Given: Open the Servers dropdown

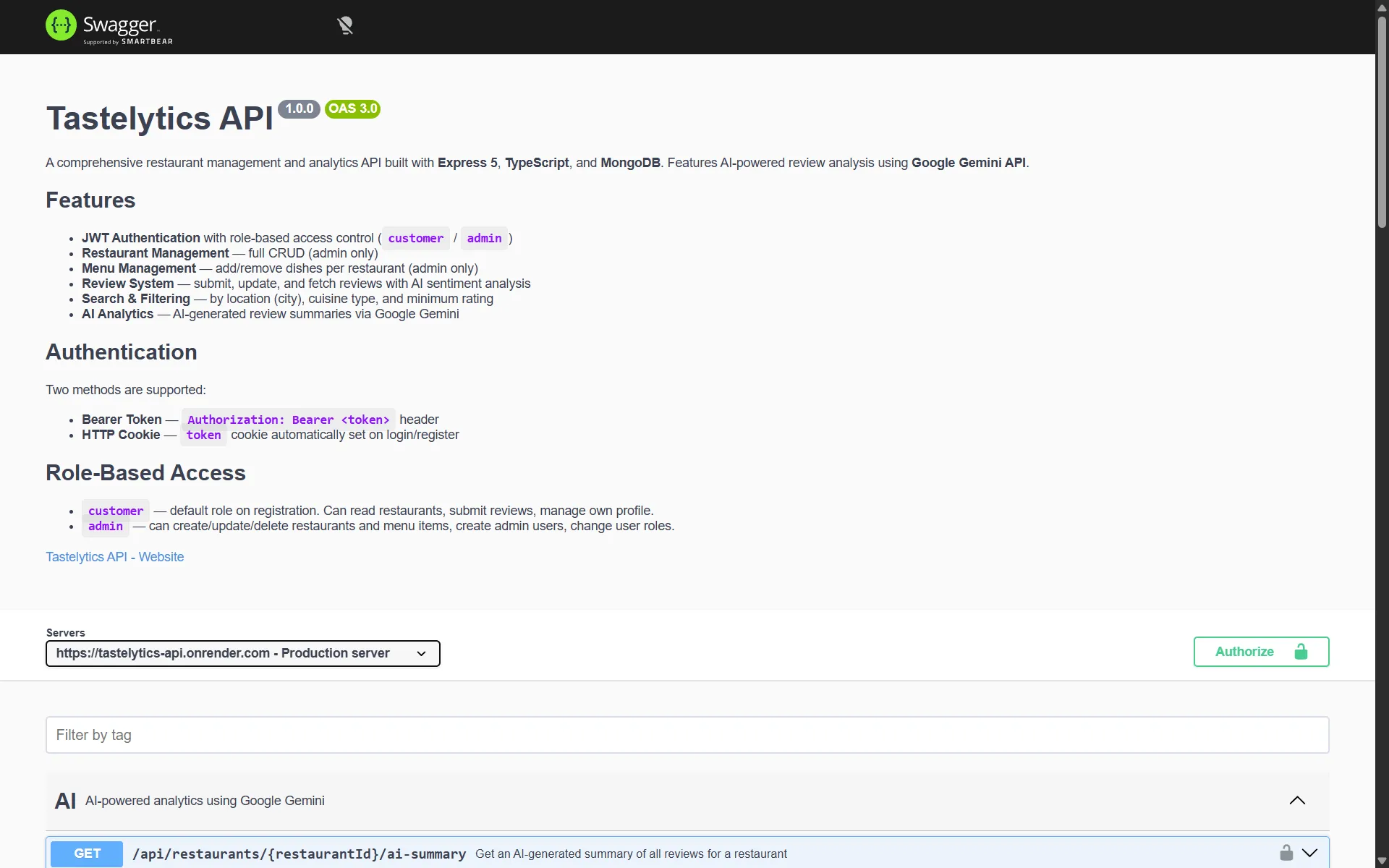Looking at the screenshot, I should pyautogui.click(x=243, y=653).
